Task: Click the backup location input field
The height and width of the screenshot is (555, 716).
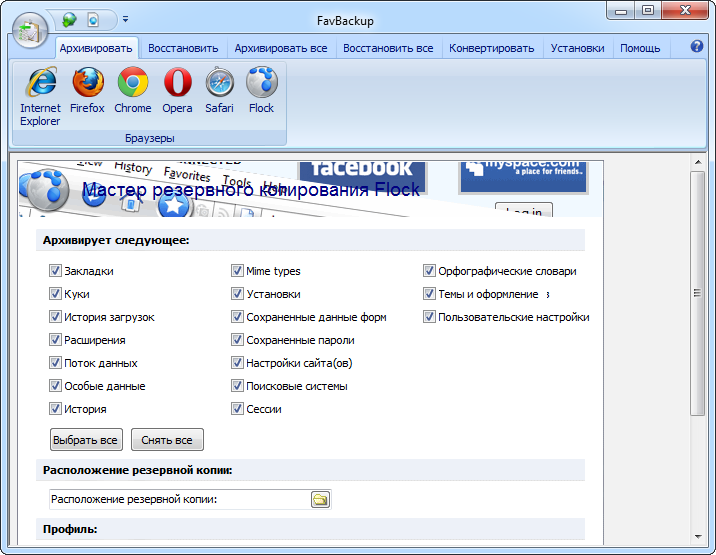Action: pos(180,499)
